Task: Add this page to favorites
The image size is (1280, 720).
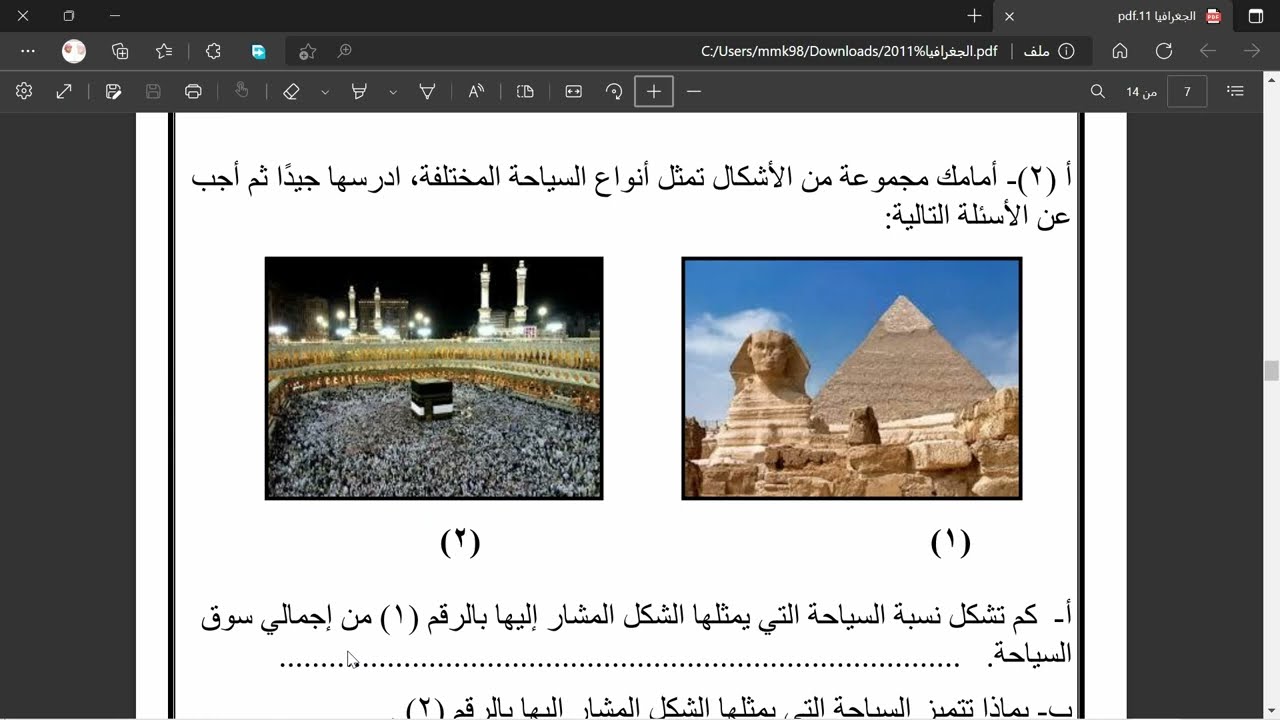Action: click(x=308, y=51)
